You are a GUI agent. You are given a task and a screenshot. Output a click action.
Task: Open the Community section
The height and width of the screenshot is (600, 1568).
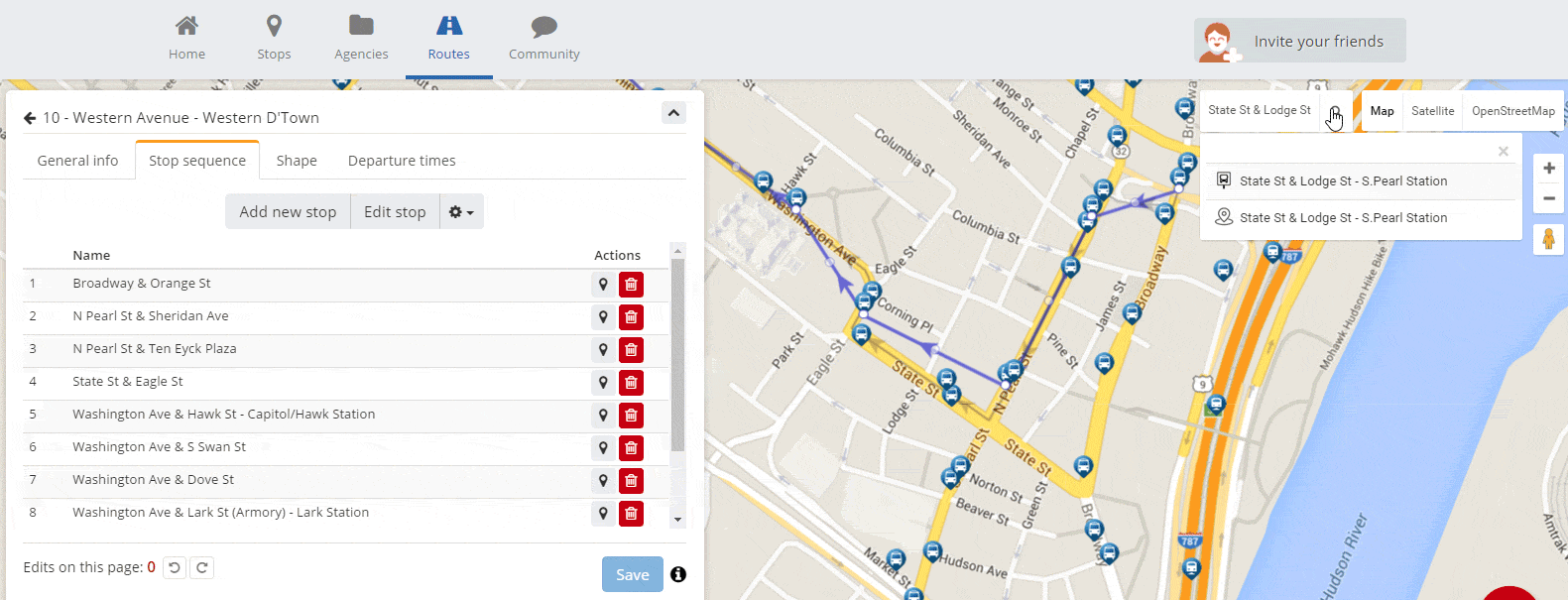point(544,39)
